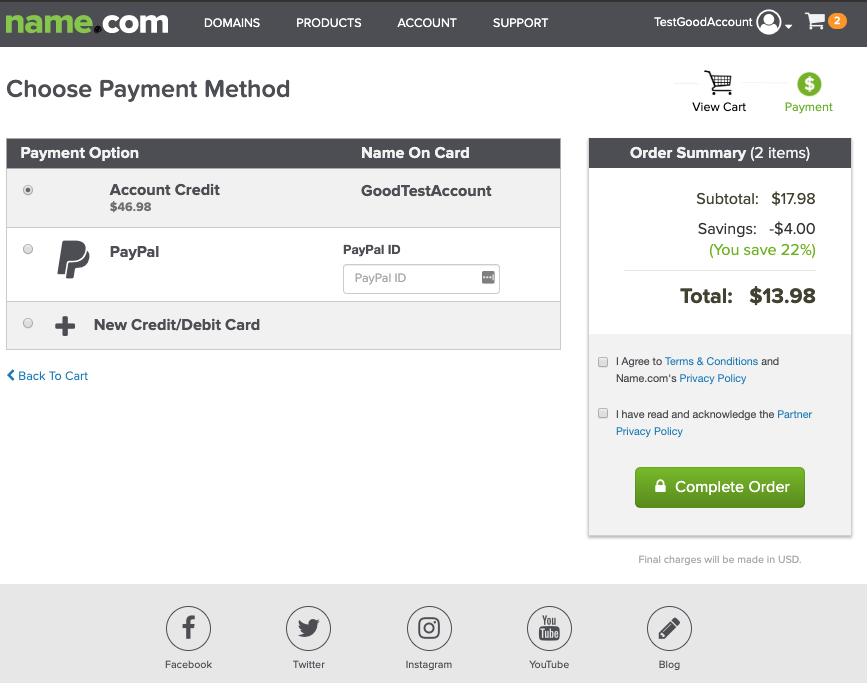This screenshot has height=683, width=867.
Task: Open Name.com's Privacy Policy link
Action: click(x=712, y=378)
